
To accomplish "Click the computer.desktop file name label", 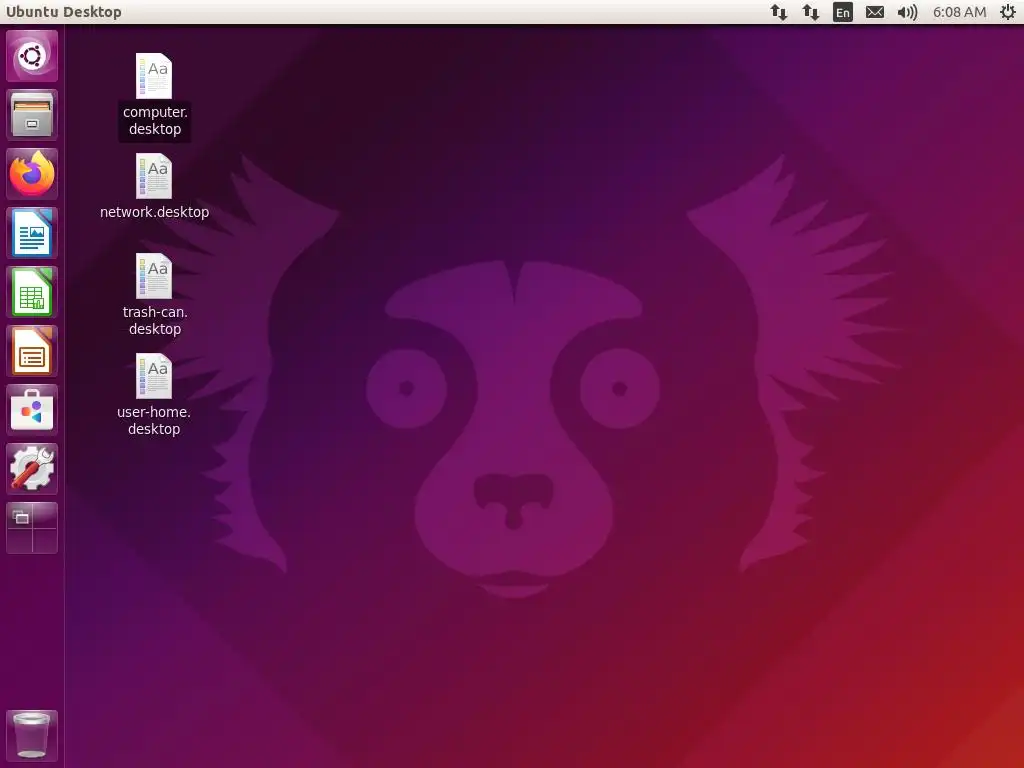I will pyautogui.click(x=155, y=120).
